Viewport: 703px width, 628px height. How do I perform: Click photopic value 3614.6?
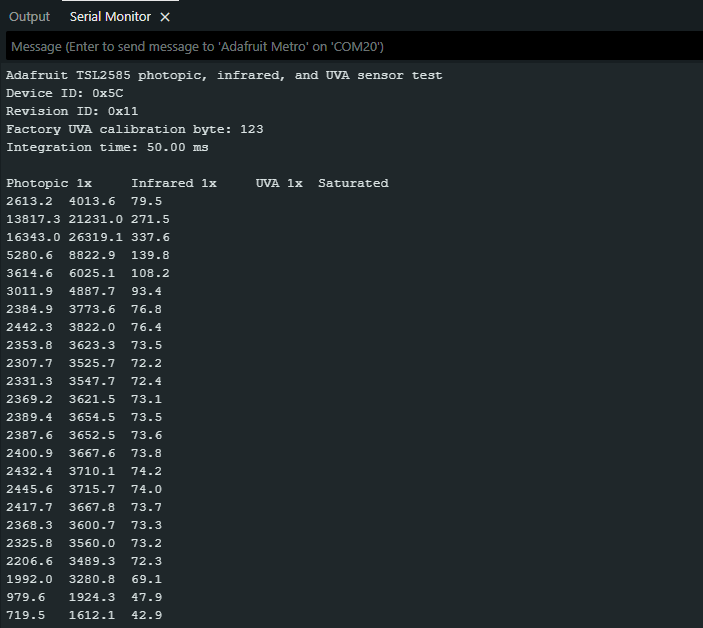pyautogui.click(x=29, y=273)
